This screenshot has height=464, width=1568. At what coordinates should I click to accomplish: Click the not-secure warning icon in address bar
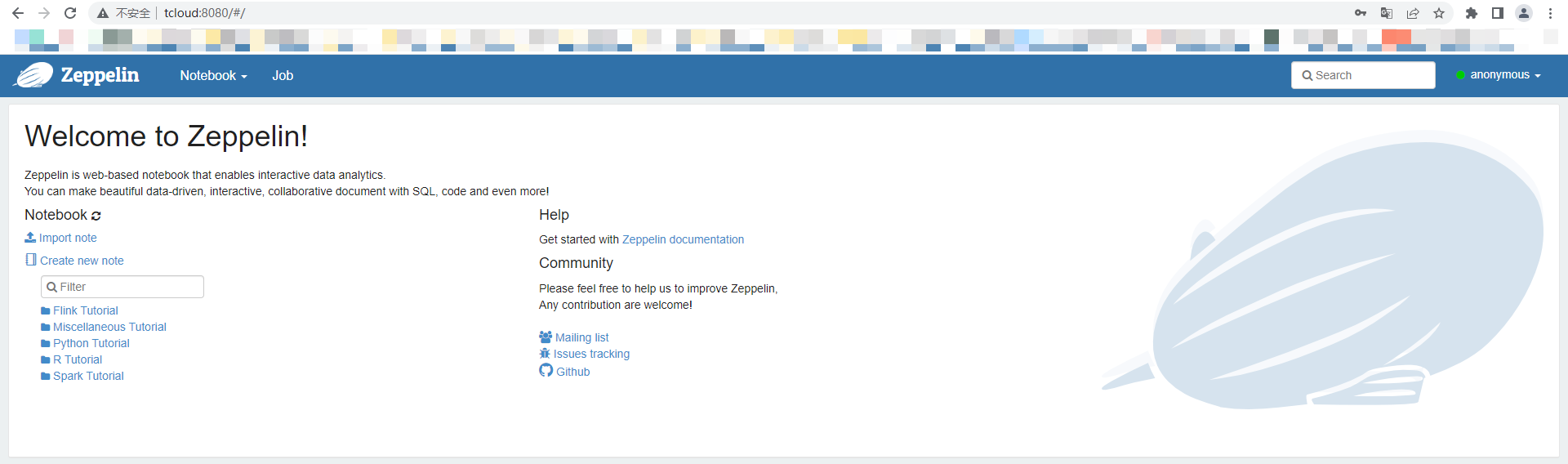point(103,13)
